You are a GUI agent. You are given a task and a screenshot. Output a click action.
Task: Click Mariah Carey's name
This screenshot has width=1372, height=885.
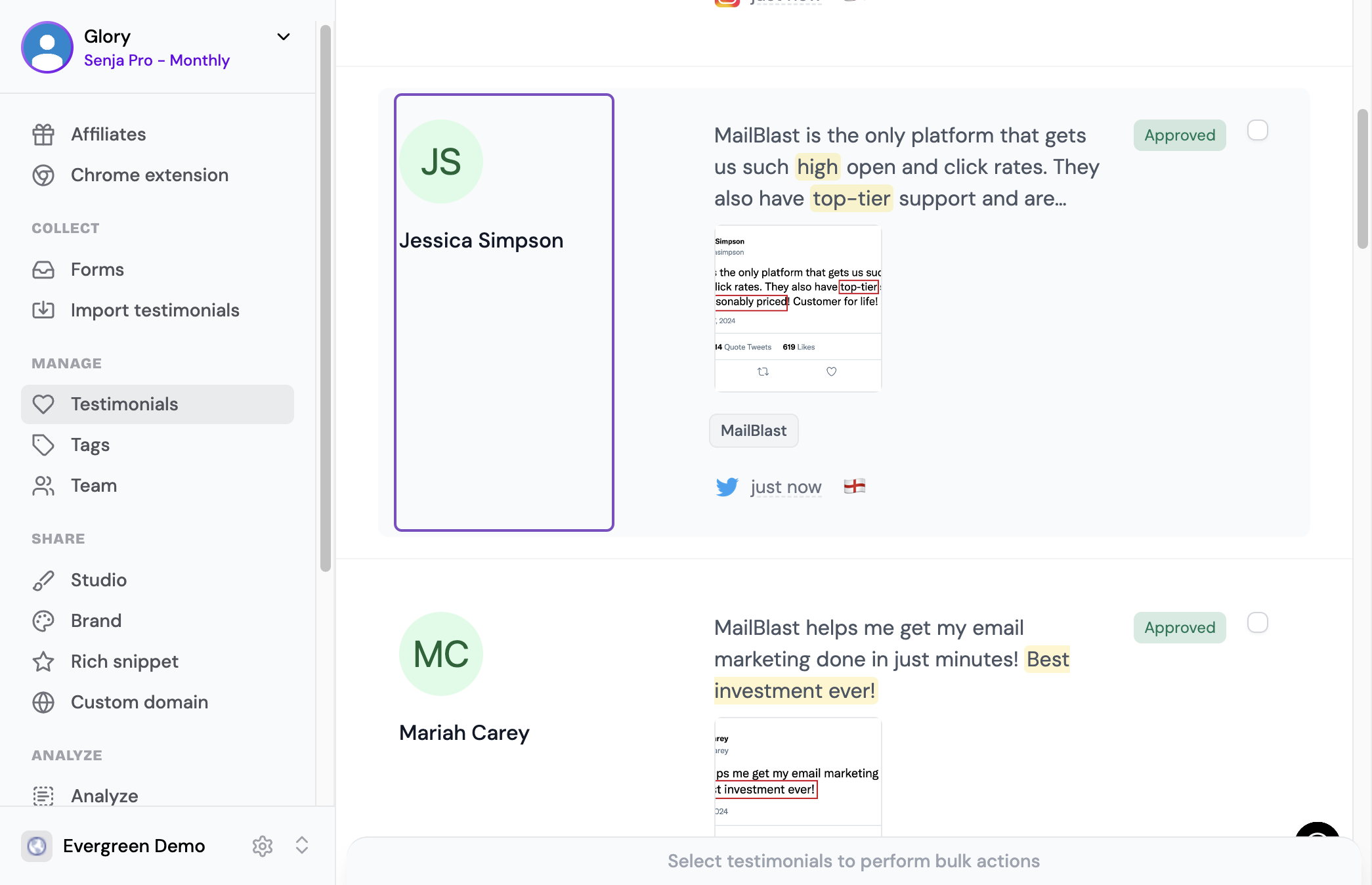(x=464, y=733)
